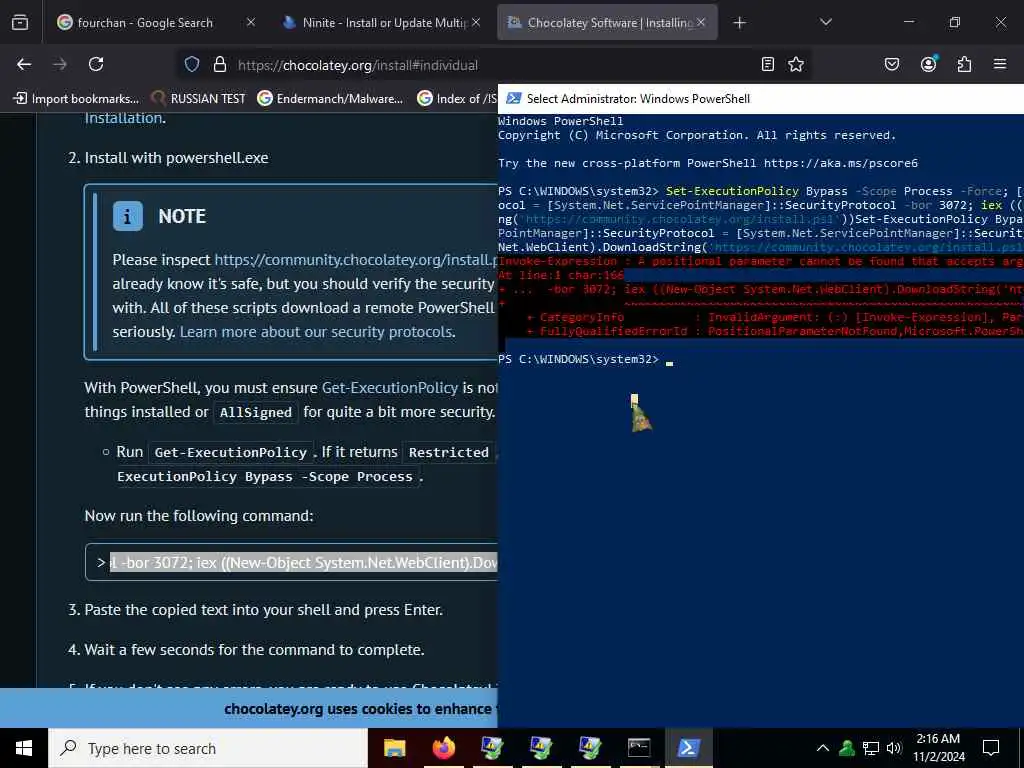Open the Pocket save icon

point(892,64)
